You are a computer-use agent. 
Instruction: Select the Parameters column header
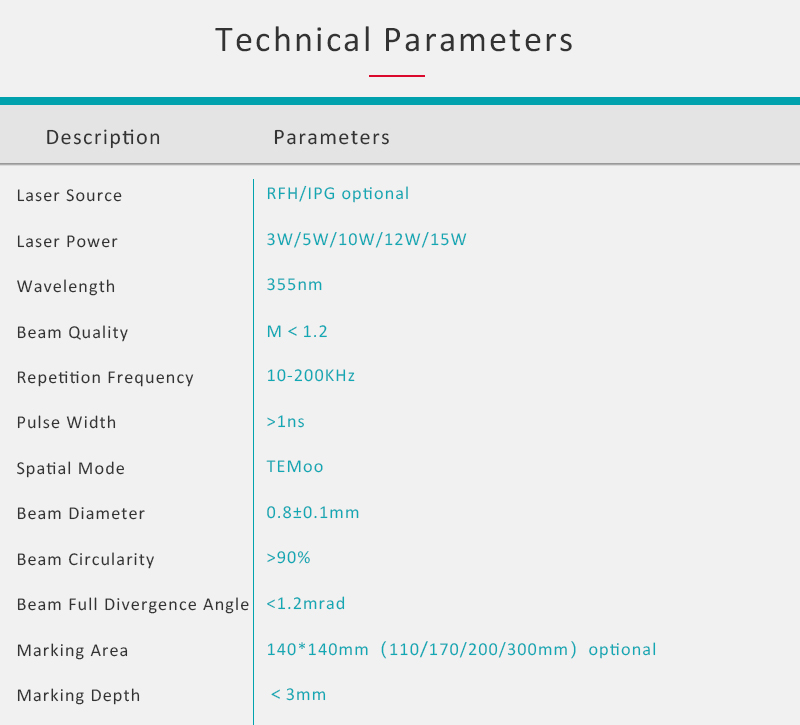coord(332,137)
